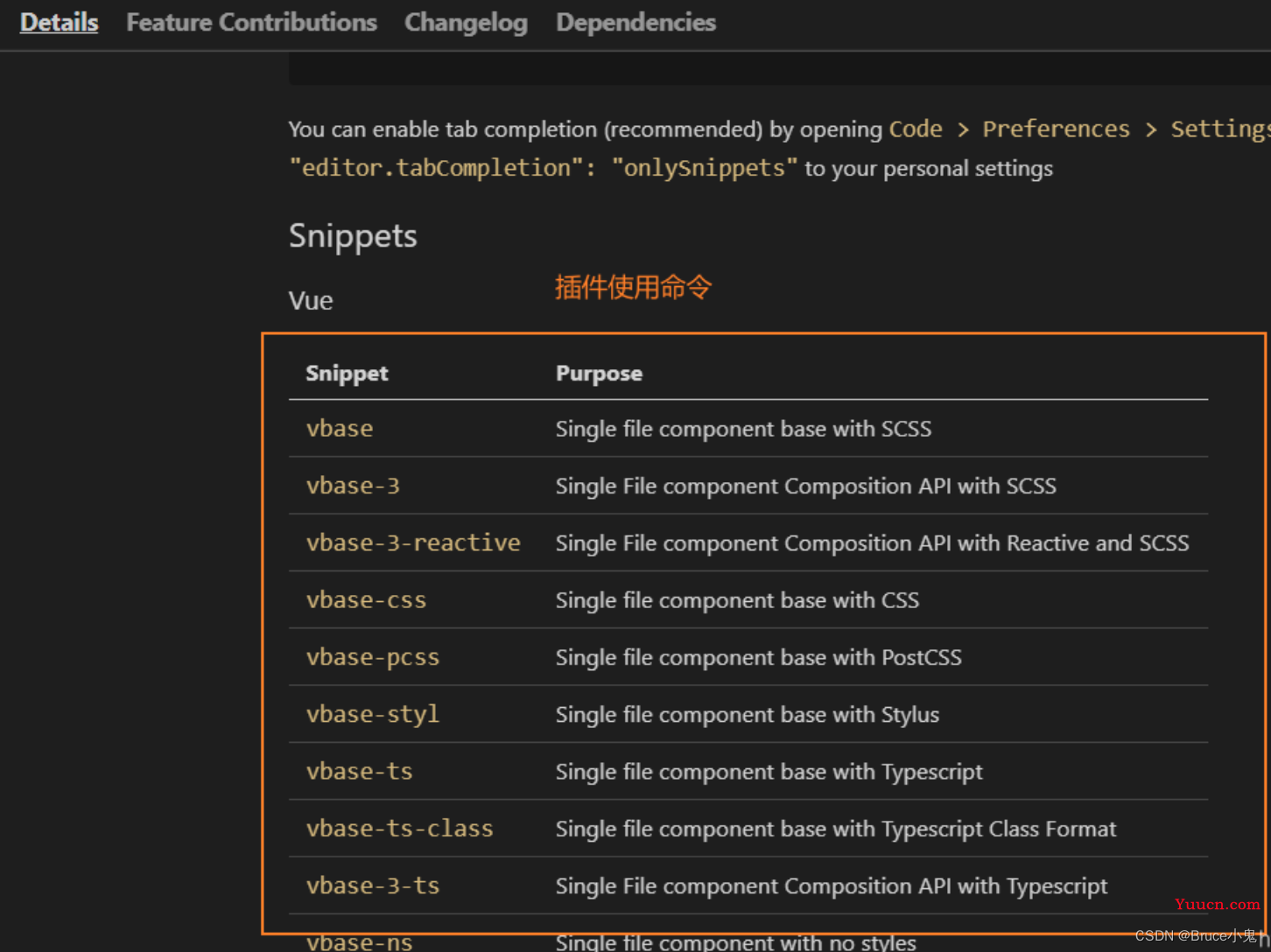Click "Single file component base with Stylus"
This screenshot has height=952, width=1271.
point(747,715)
